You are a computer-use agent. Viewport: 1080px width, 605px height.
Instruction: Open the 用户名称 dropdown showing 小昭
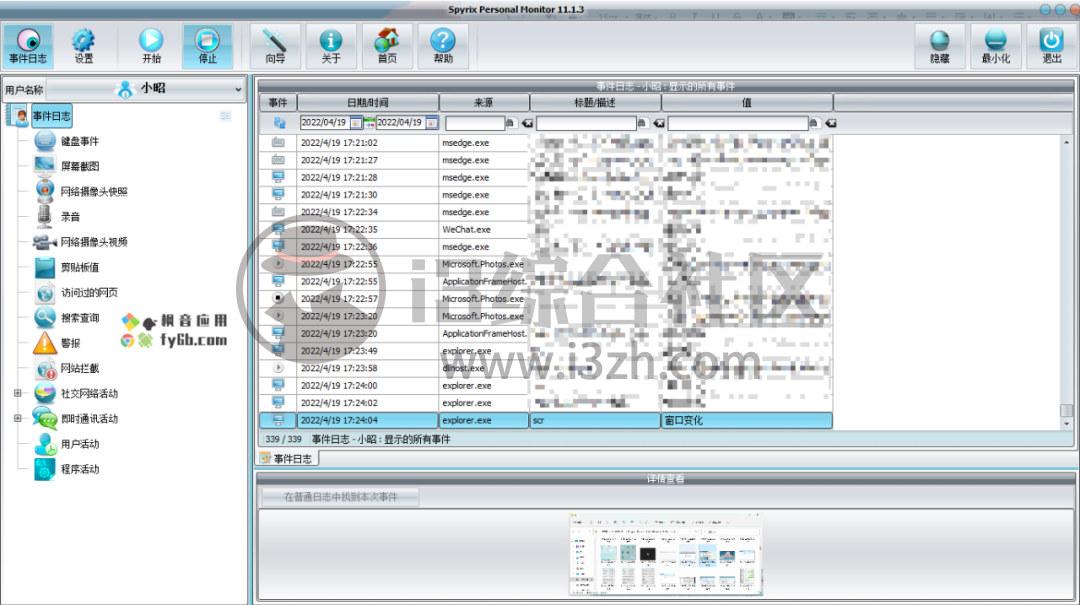click(145, 89)
